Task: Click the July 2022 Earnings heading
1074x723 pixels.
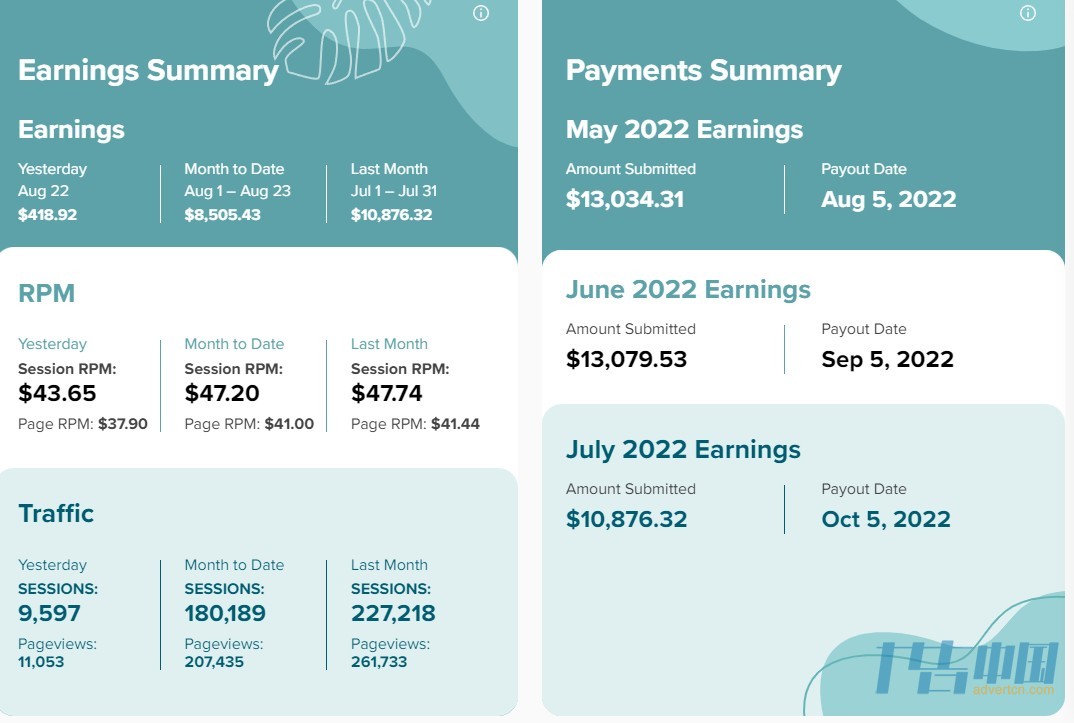Action: (683, 450)
